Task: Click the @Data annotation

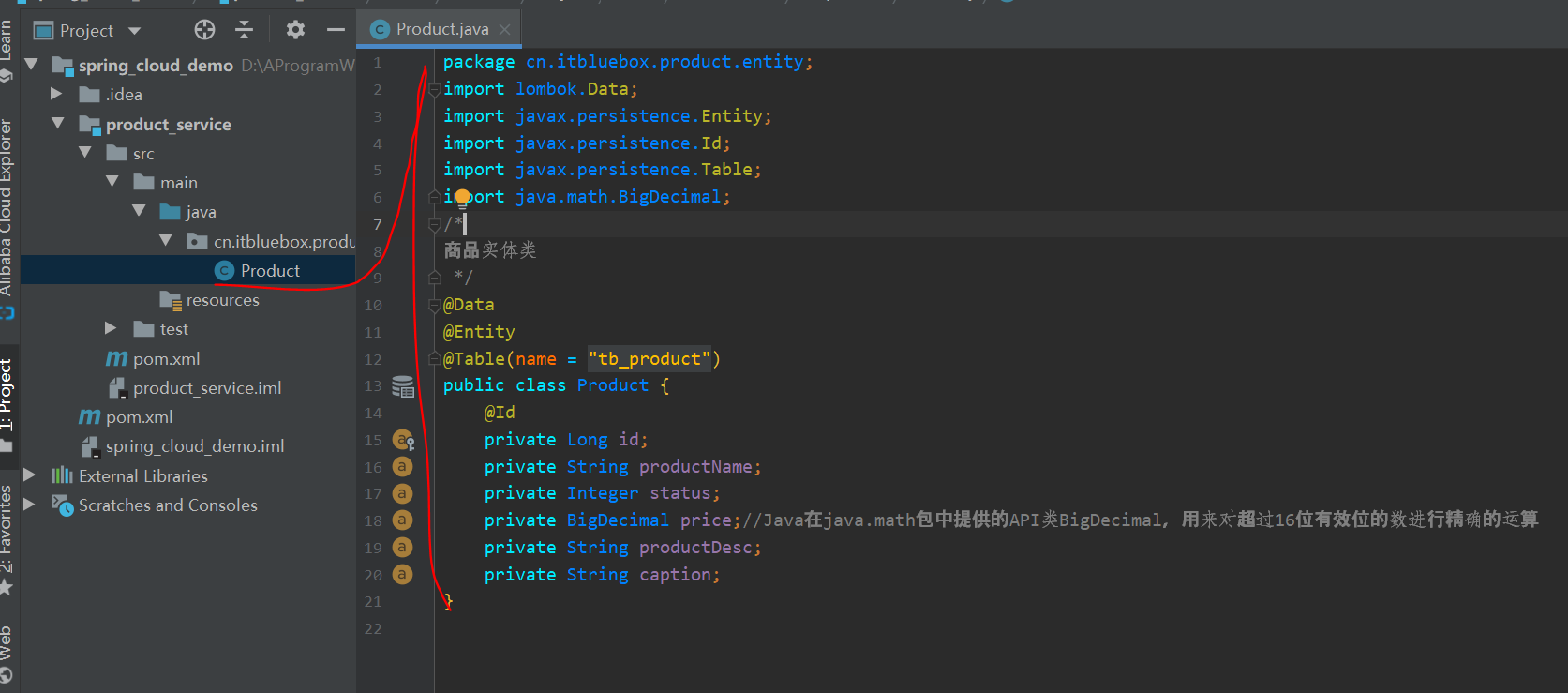Action: click(469, 305)
